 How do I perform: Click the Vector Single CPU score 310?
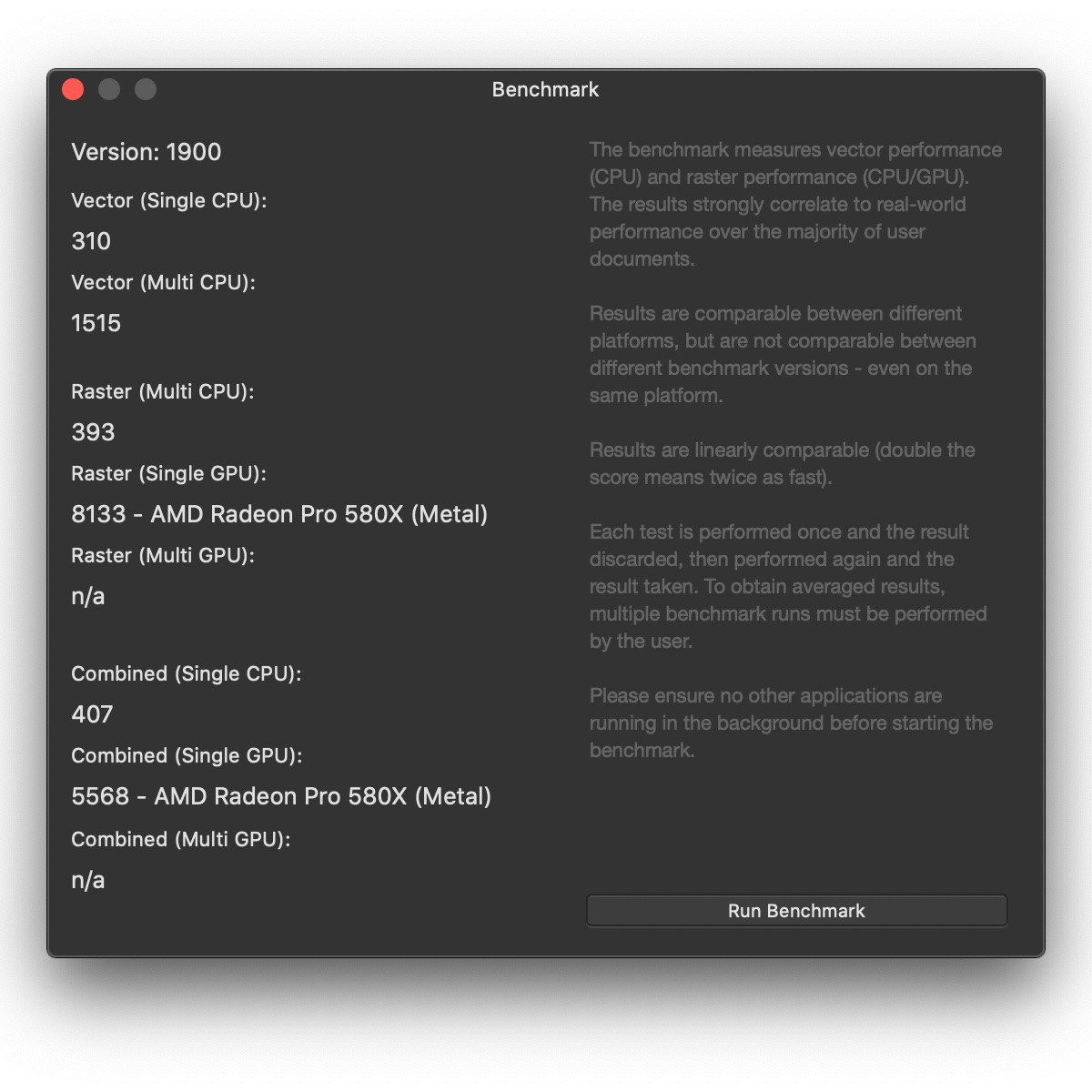pos(91,241)
